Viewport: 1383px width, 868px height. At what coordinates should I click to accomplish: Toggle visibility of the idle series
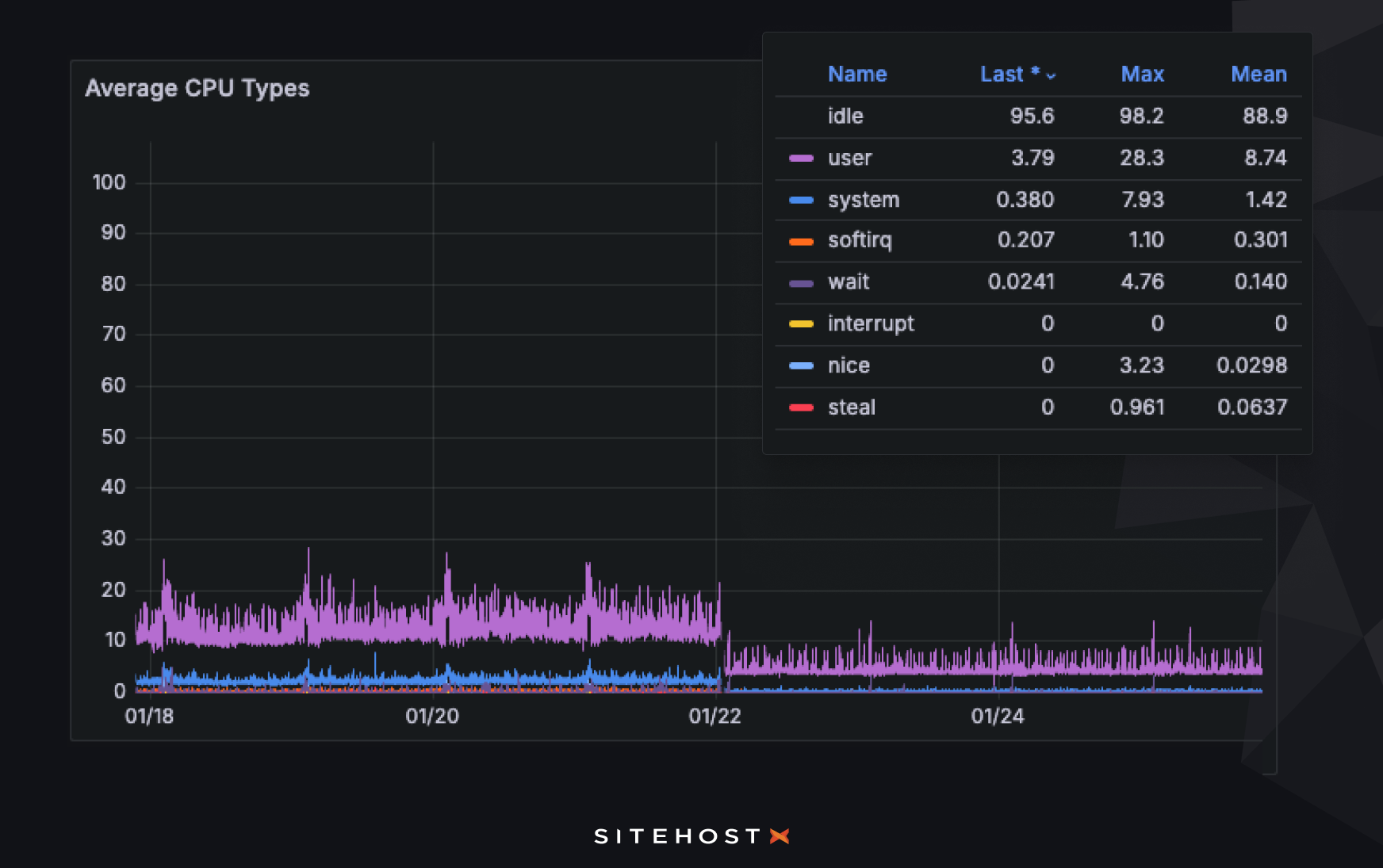[x=845, y=117]
